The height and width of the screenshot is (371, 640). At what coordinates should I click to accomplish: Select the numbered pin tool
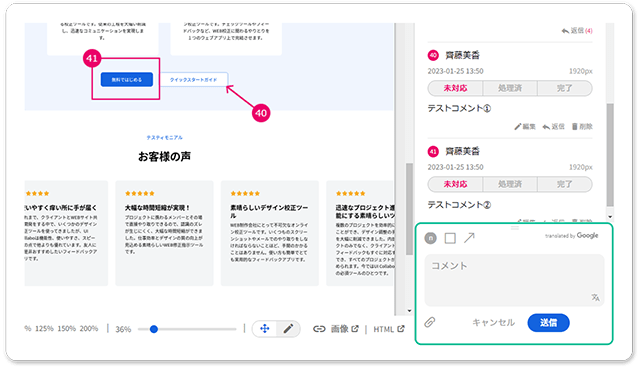pos(431,238)
